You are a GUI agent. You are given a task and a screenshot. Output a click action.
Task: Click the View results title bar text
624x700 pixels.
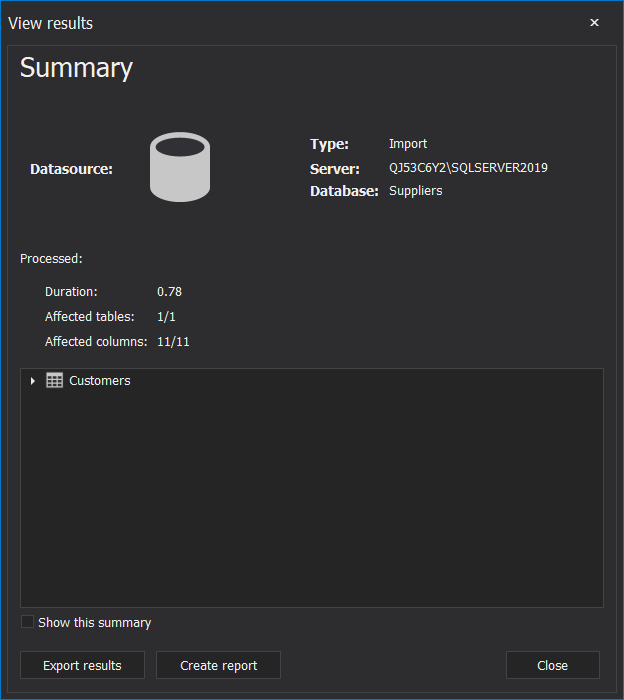[50, 23]
